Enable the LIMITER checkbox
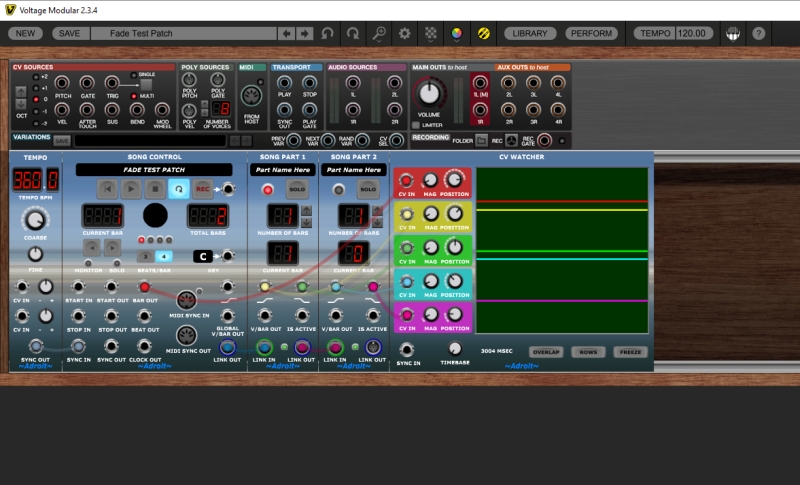Screen dimensions: 800x485 [416, 125]
